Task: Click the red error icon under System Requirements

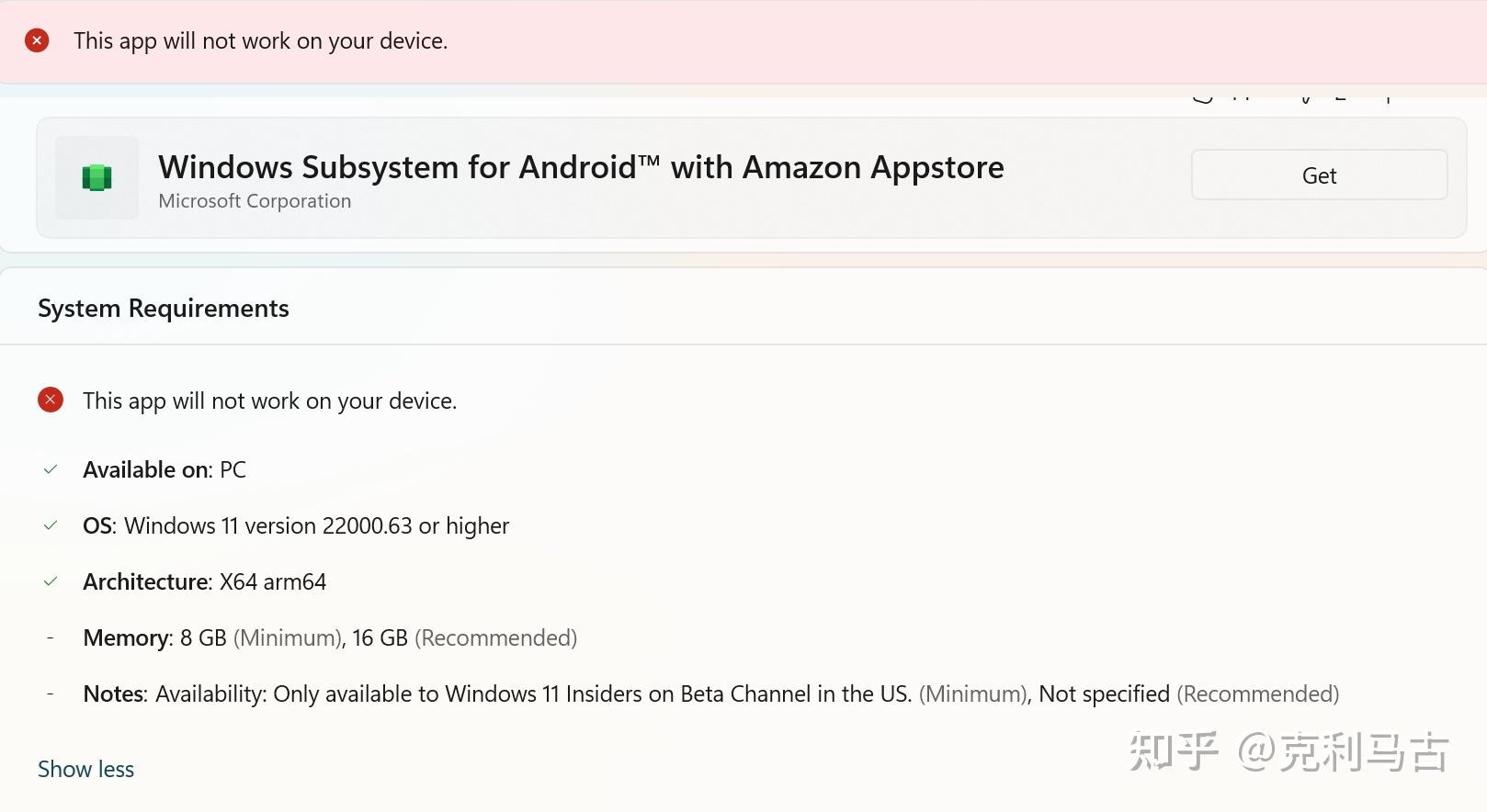Action: (x=51, y=400)
